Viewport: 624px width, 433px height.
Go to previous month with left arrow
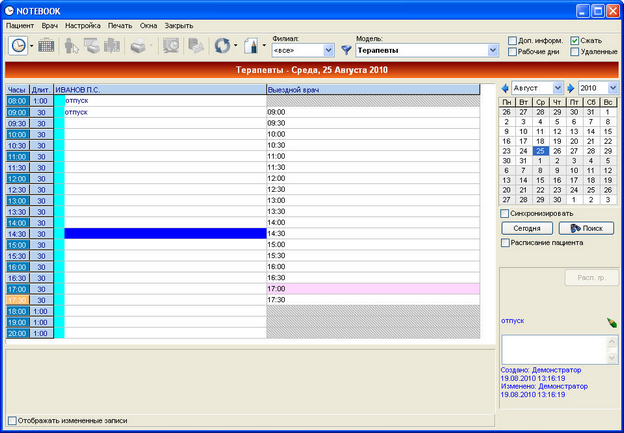pos(505,88)
